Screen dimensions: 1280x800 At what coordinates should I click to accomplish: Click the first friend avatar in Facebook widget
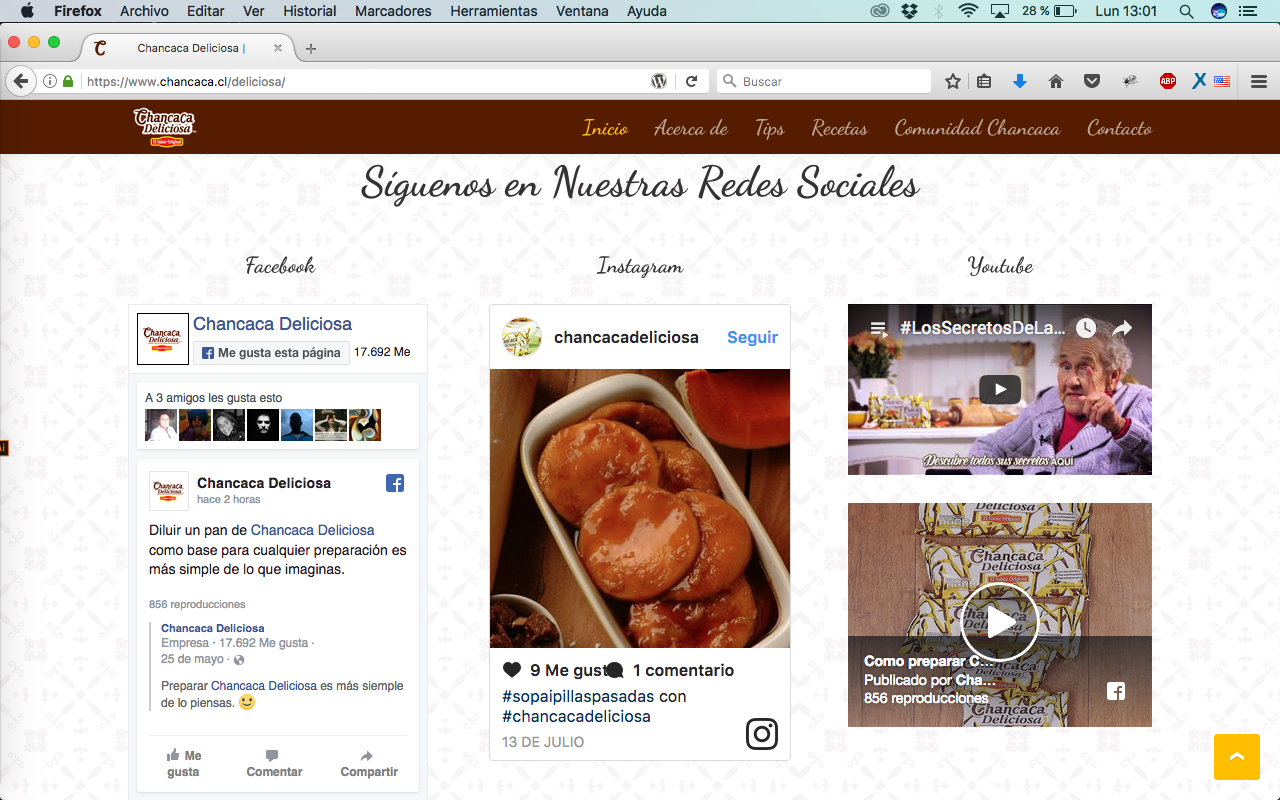(161, 425)
